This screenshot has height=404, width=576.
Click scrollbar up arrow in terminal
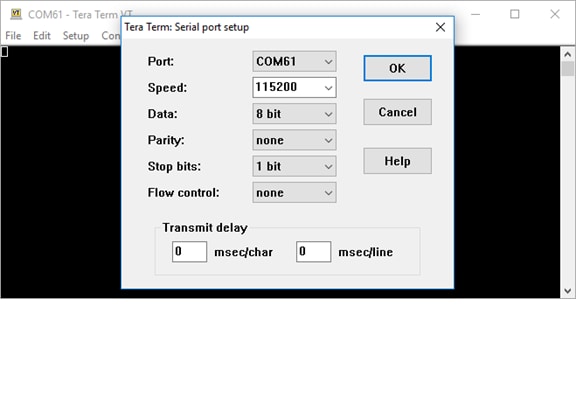pos(568,54)
